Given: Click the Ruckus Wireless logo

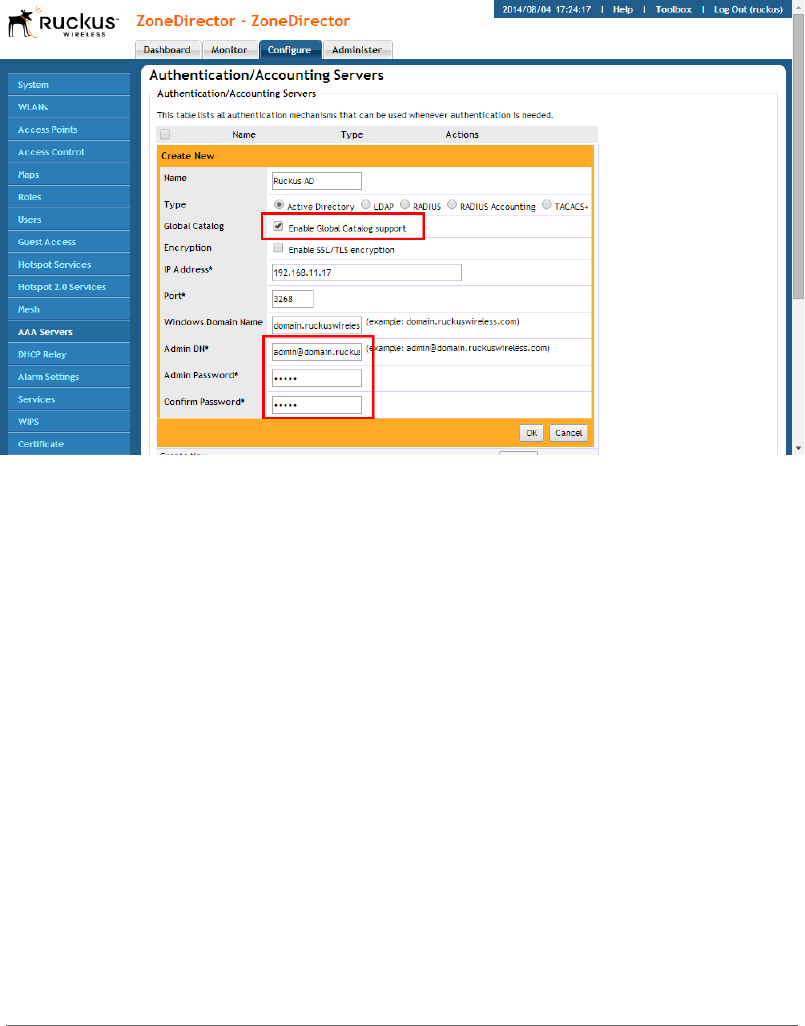Looking at the screenshot, I should pos(63,22).
